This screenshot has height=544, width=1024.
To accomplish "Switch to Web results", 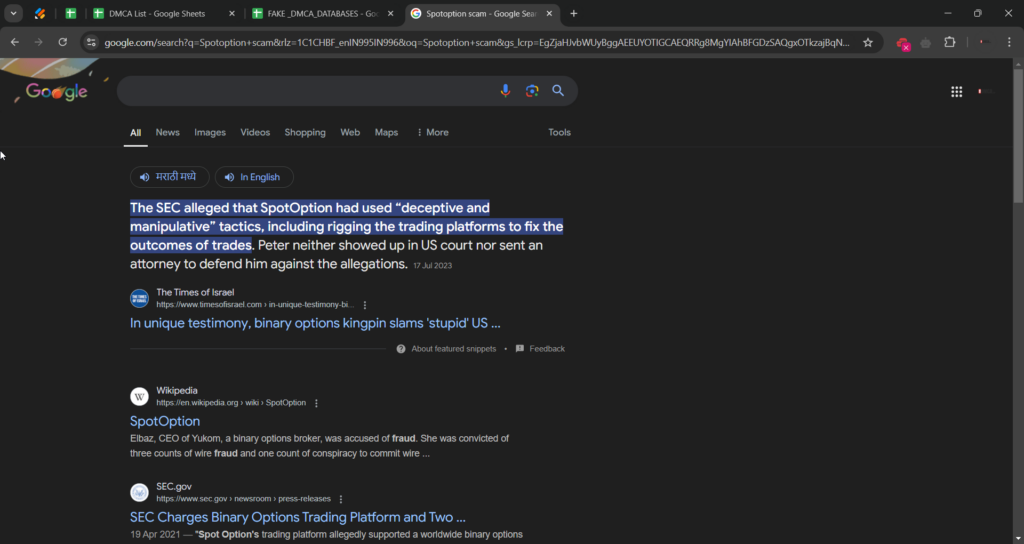I will point(350,132).
